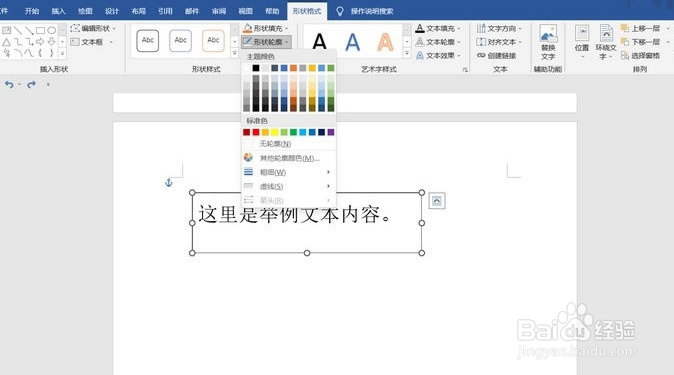
Task: Apply the orange outline Abc shape style
Action: pos(213,40)
